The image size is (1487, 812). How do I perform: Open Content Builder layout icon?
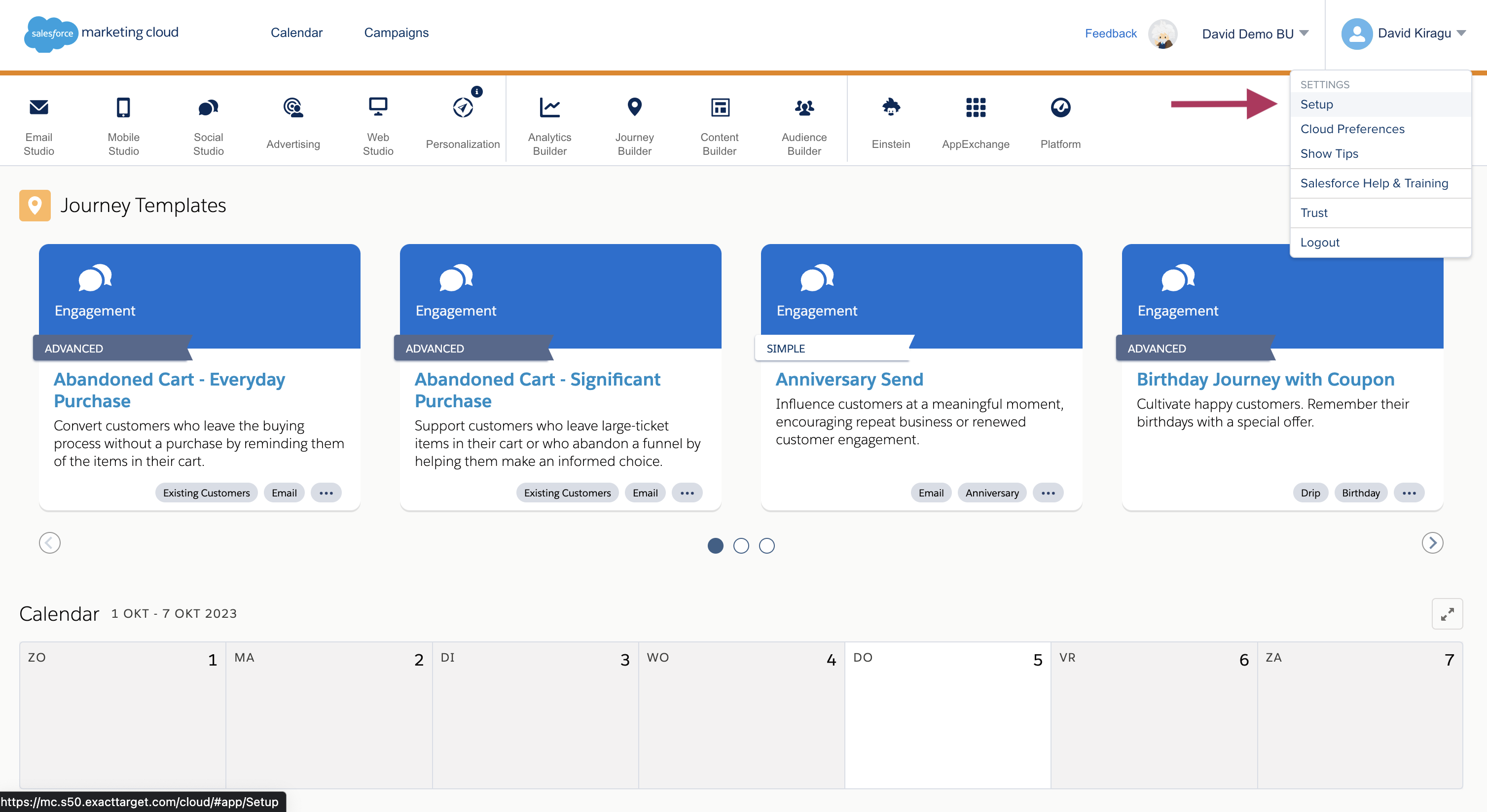720,107
